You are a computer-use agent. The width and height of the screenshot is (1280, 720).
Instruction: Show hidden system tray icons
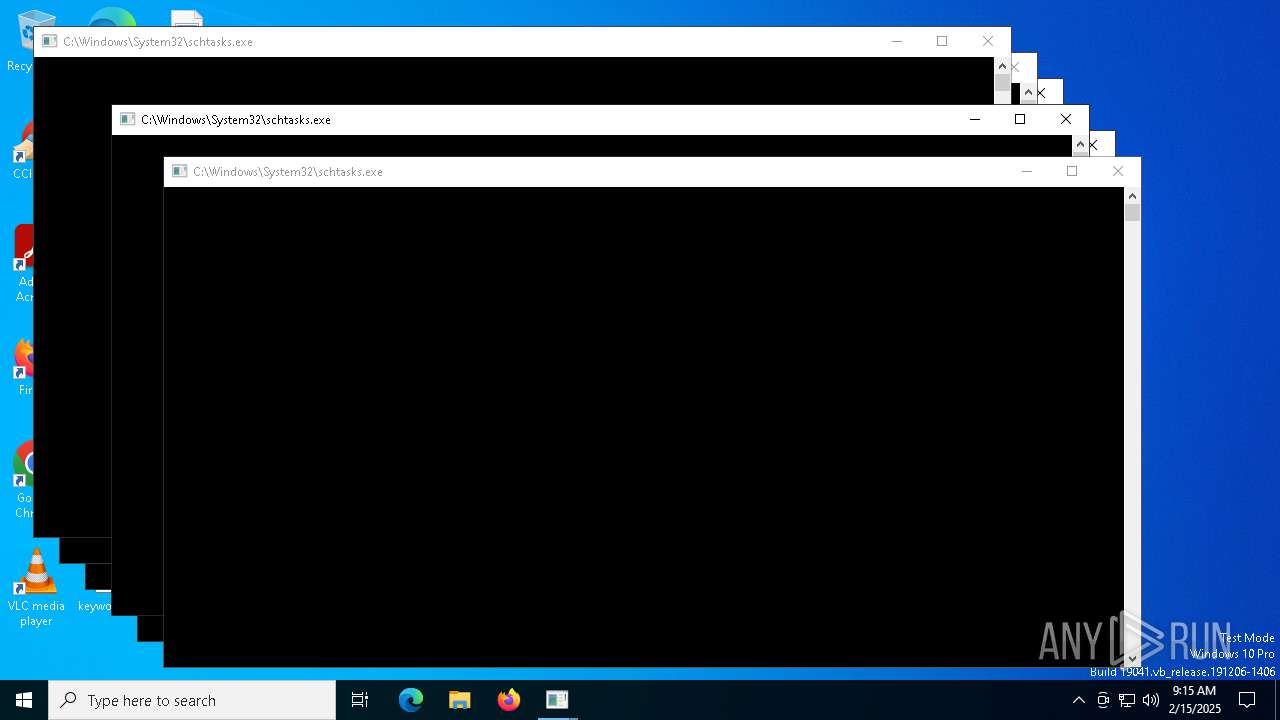click(1078, 700)
